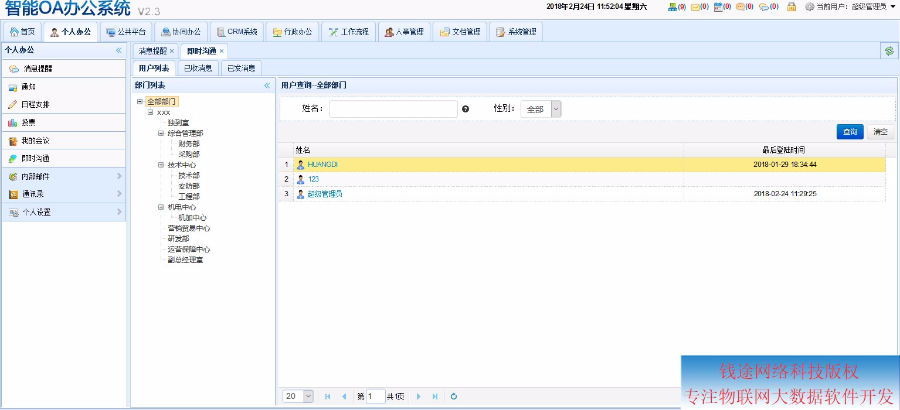Image resolution: width=900 pixels, height=410 pixels.
Task: Click the blue 查询 button
Action: (850, 132)
